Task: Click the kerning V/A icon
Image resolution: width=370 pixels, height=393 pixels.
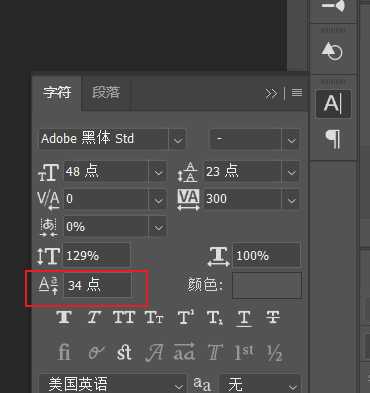Action: tap(49, 200)
